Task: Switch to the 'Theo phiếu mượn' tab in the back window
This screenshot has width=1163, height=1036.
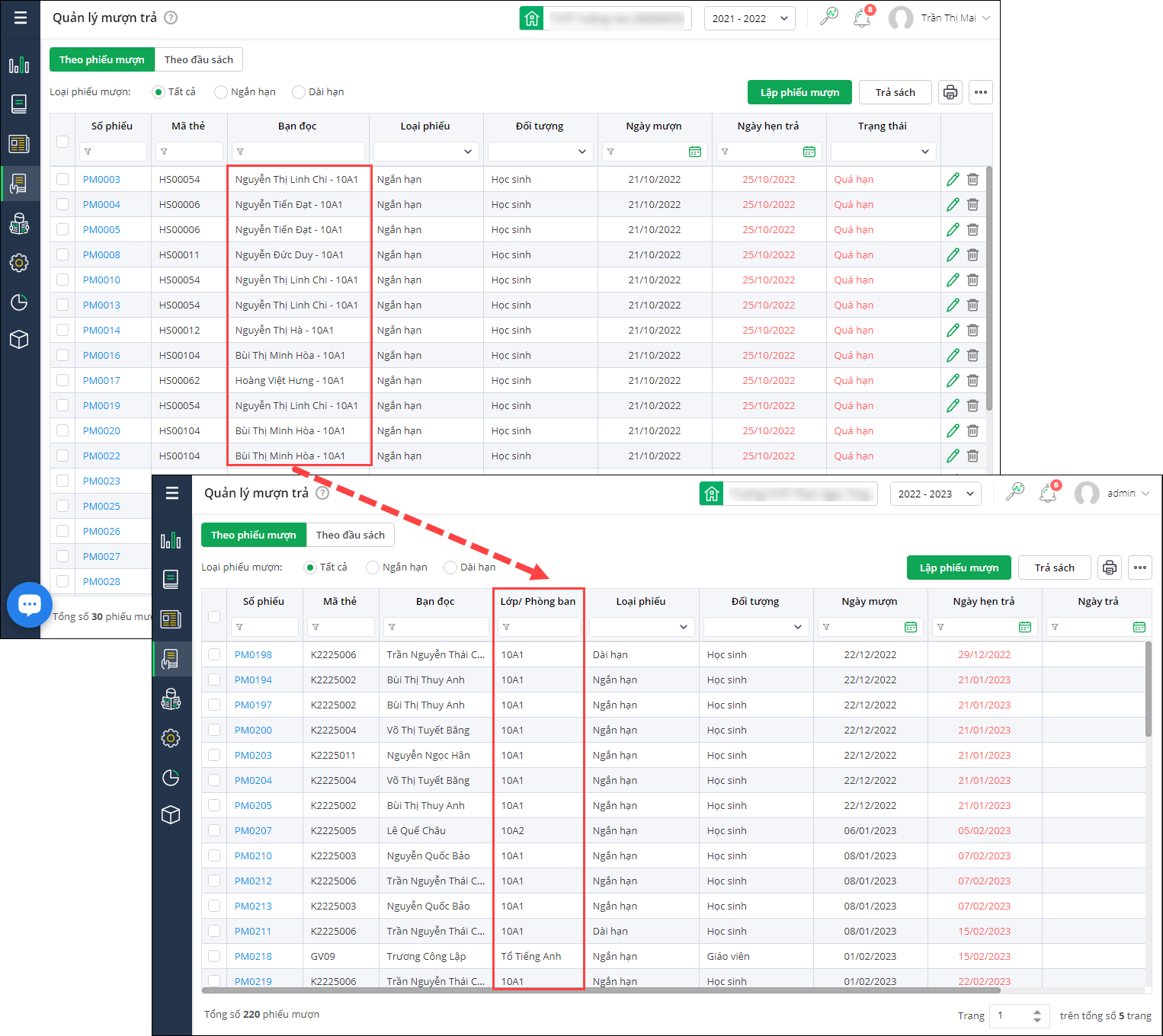Action: tap(102, 59)
